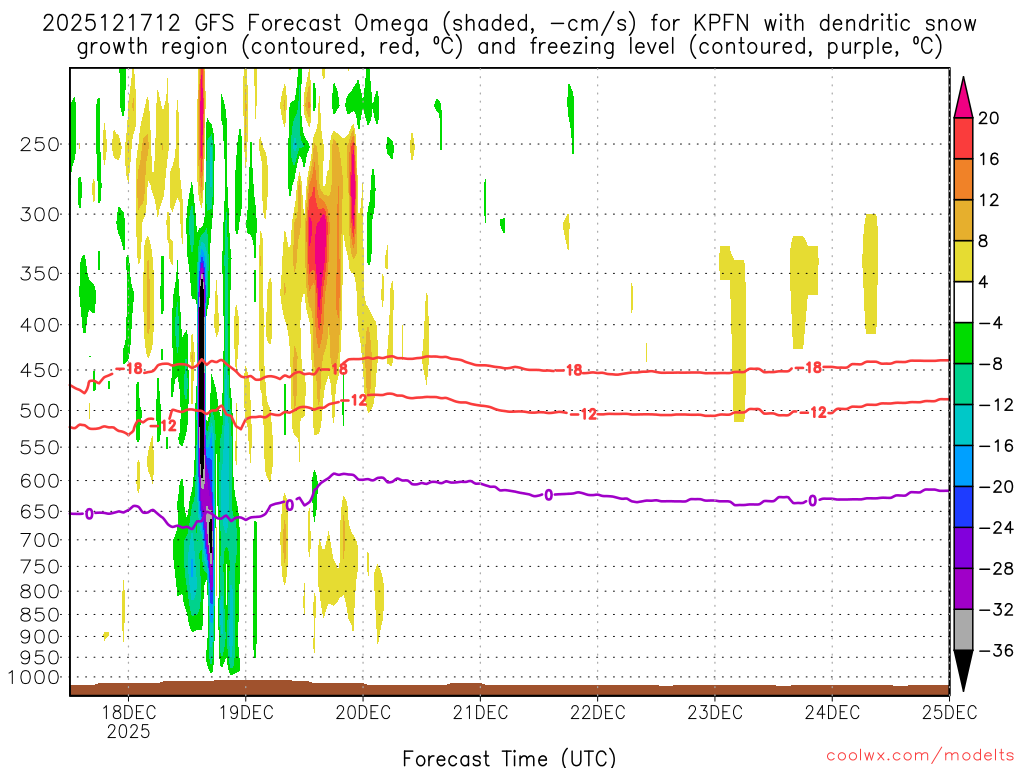
Task: Select the 350 pressure level axis label
Action: [39, 274]
